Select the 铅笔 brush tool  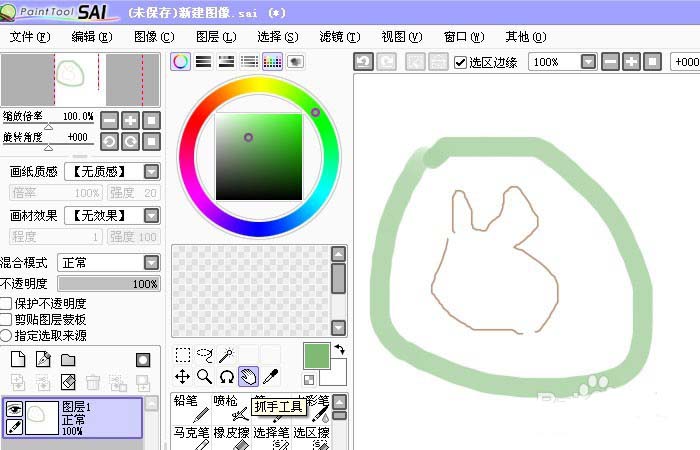[191, 408]
